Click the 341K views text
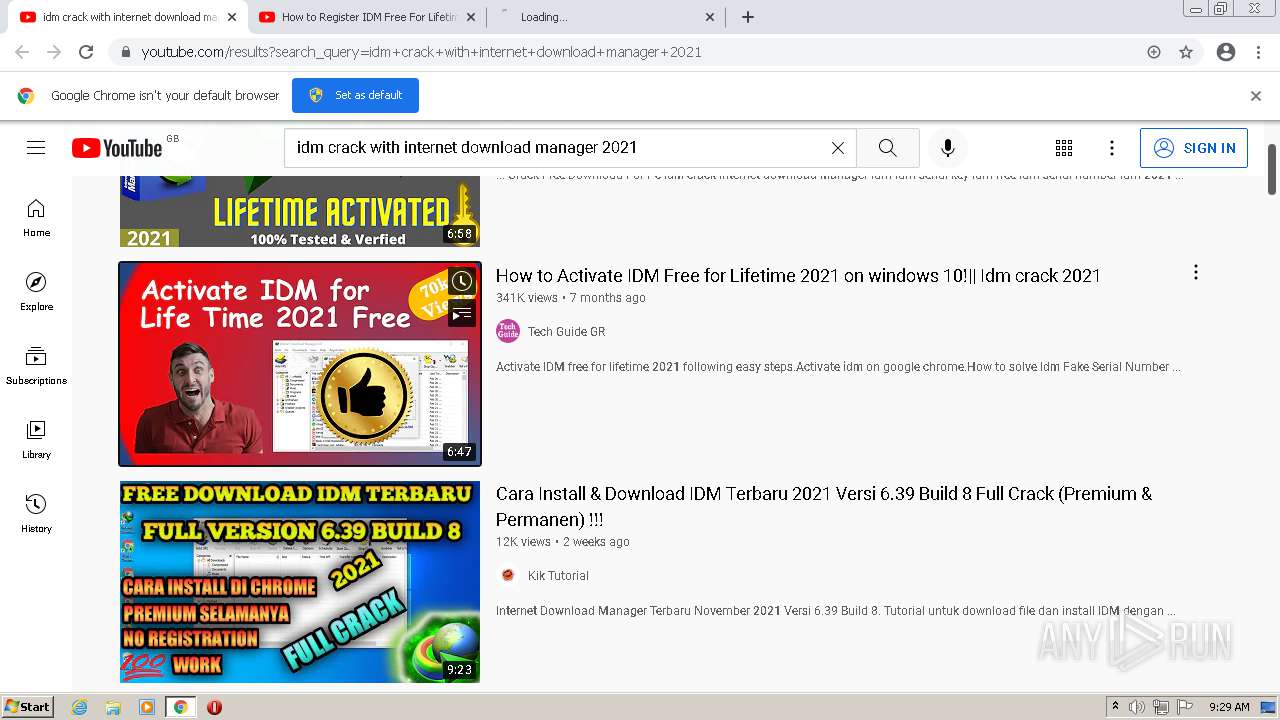The image size is (1280, 720). [527, 298]
